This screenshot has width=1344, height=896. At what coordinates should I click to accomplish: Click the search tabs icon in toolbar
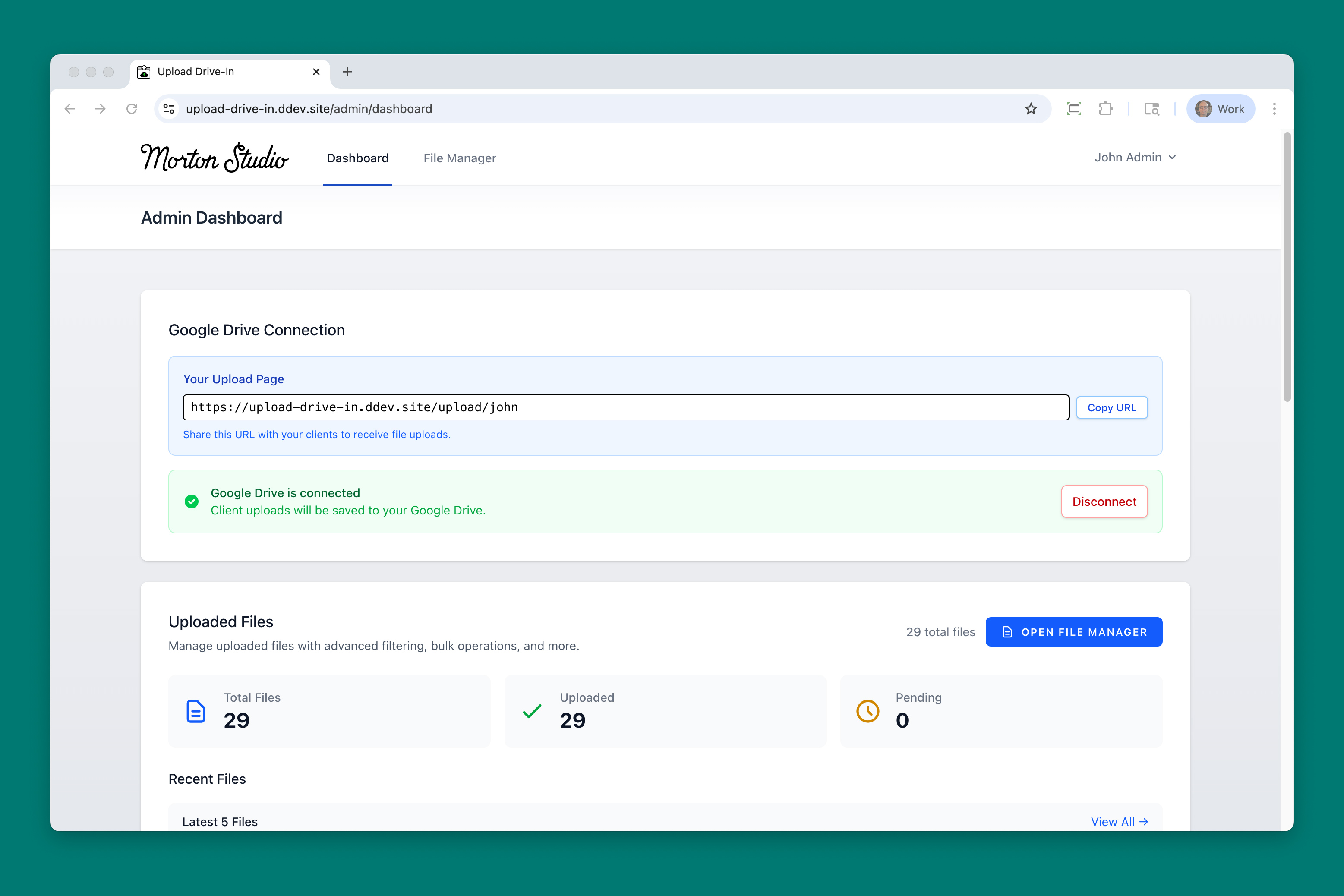pyautogui.click(x=1152, y=109)
